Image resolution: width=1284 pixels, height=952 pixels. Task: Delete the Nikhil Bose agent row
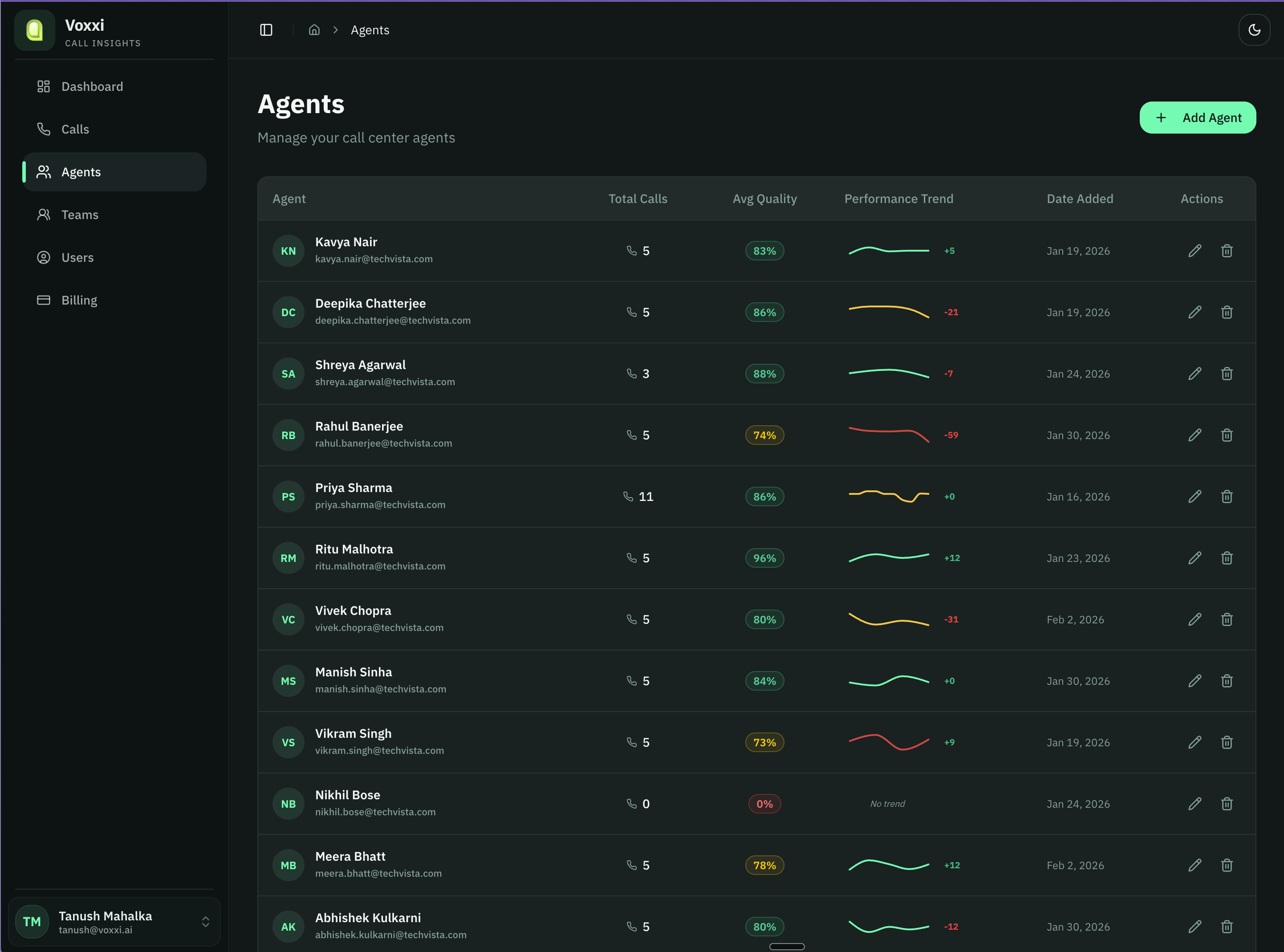pos(1227,804)
